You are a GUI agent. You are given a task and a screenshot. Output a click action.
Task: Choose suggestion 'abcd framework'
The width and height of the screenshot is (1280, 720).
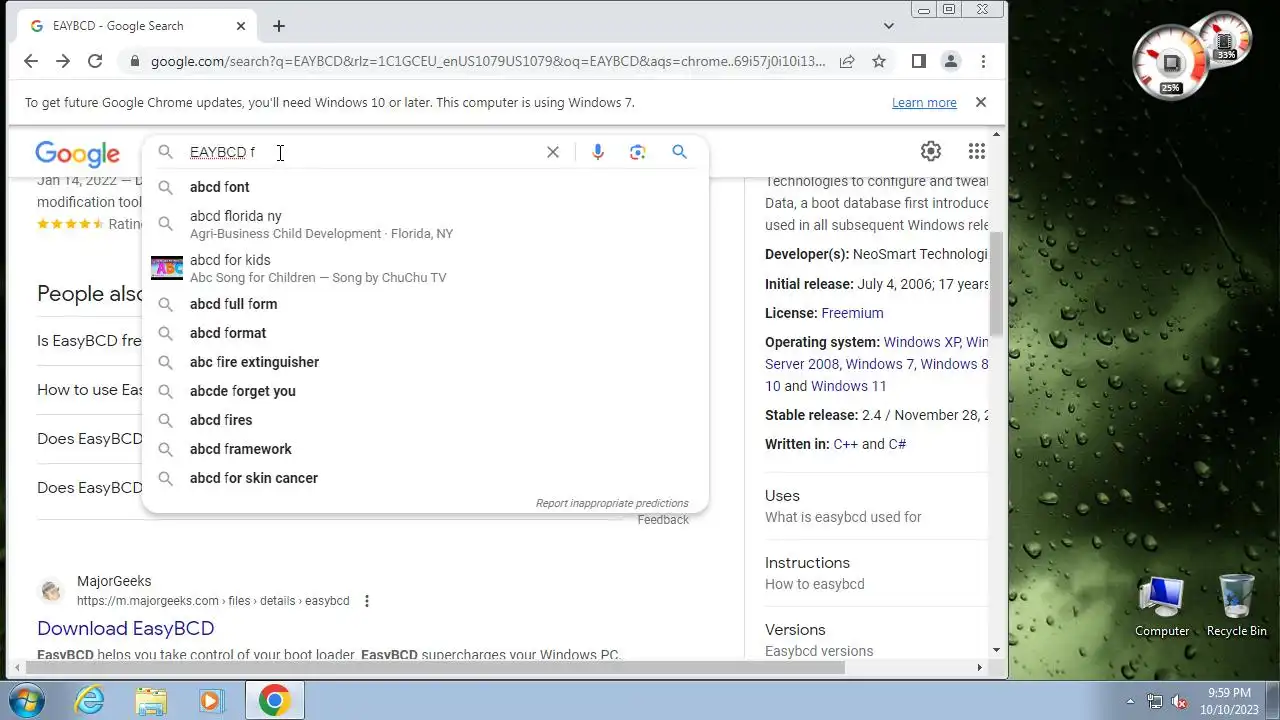(x=425, y=449)
